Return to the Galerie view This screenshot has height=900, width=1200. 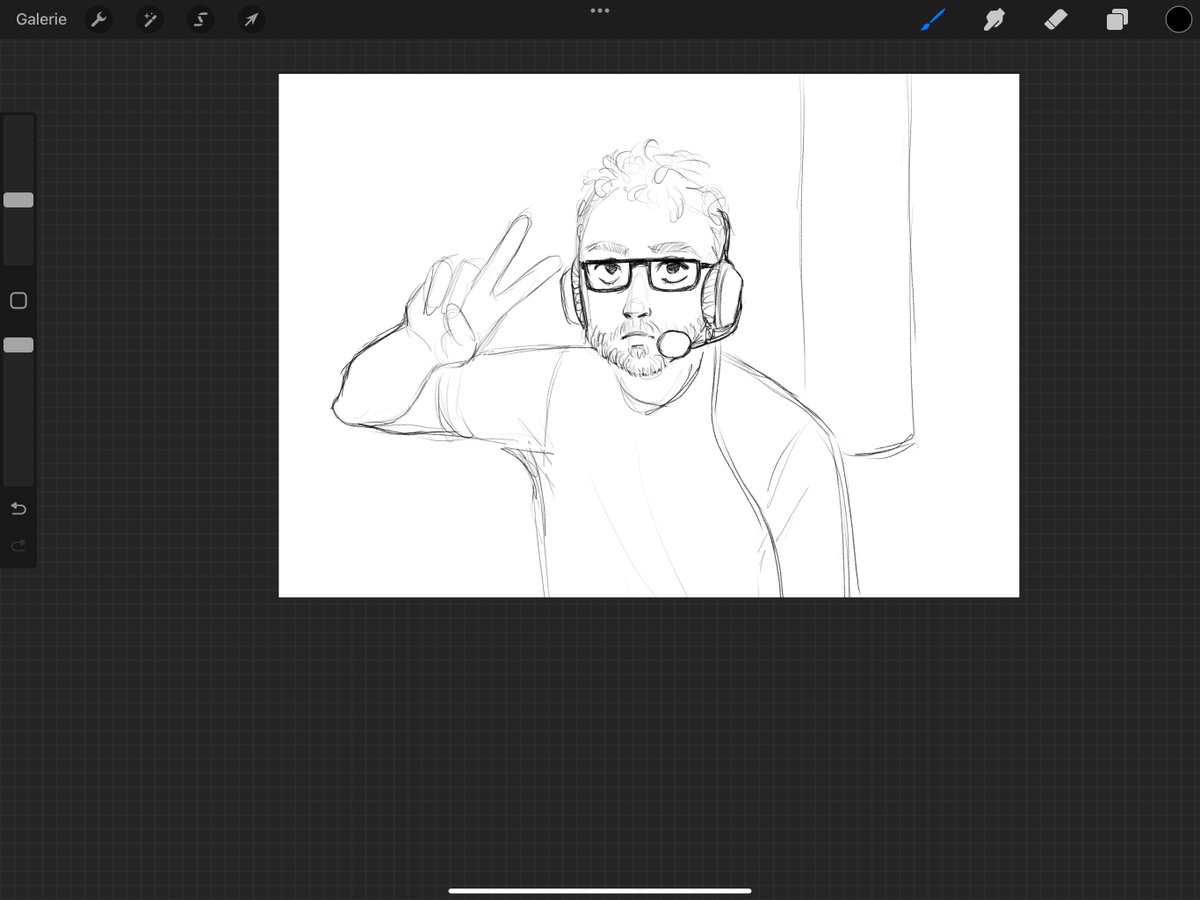point(41,19)
